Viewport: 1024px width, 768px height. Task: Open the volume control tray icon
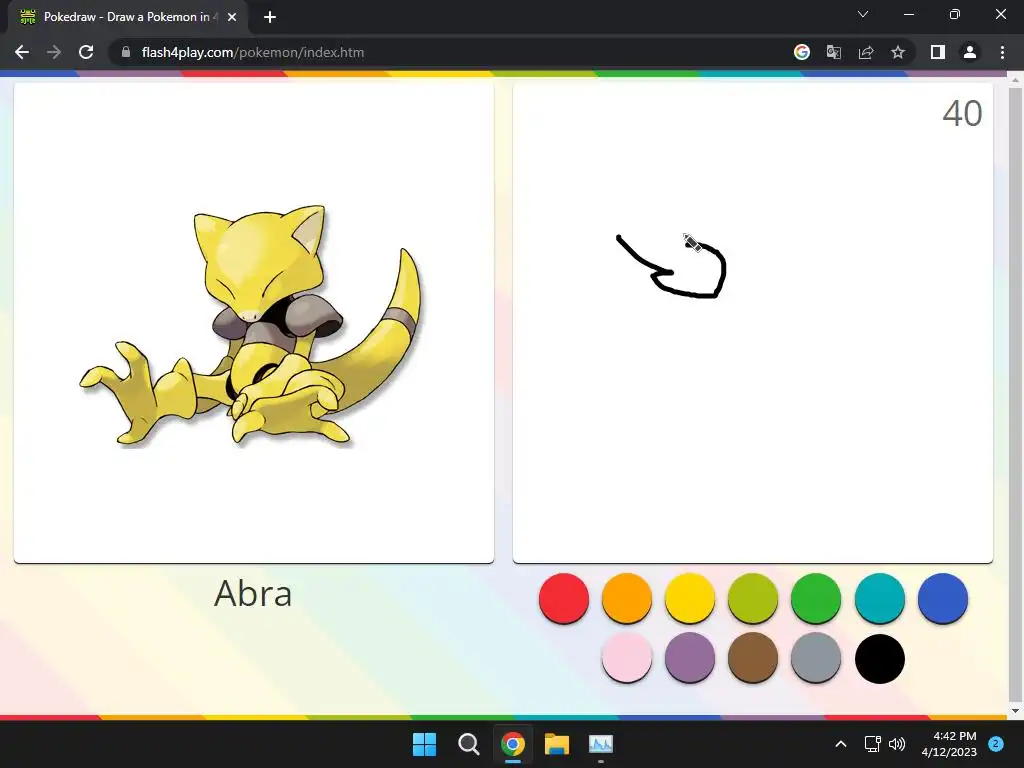tap(897, 744)
